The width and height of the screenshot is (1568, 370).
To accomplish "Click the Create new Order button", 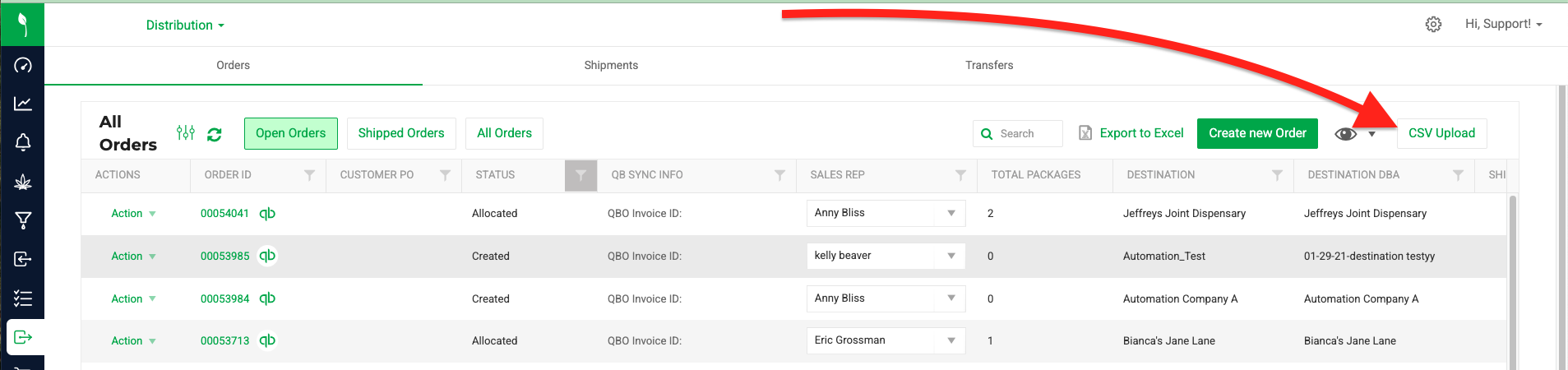I will (1257, 133).
